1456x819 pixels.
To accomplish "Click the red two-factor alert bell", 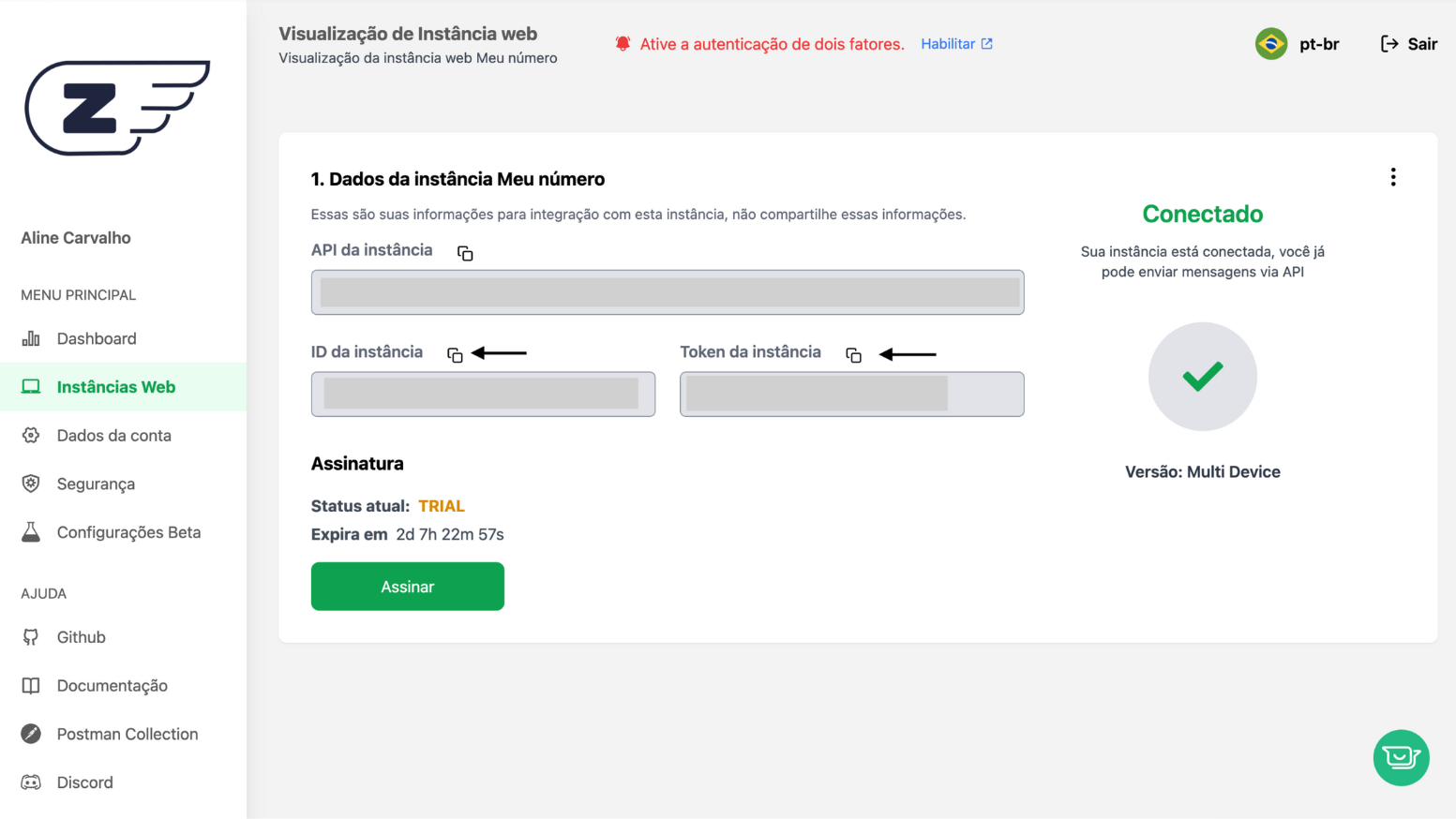I will coord(623,44).
